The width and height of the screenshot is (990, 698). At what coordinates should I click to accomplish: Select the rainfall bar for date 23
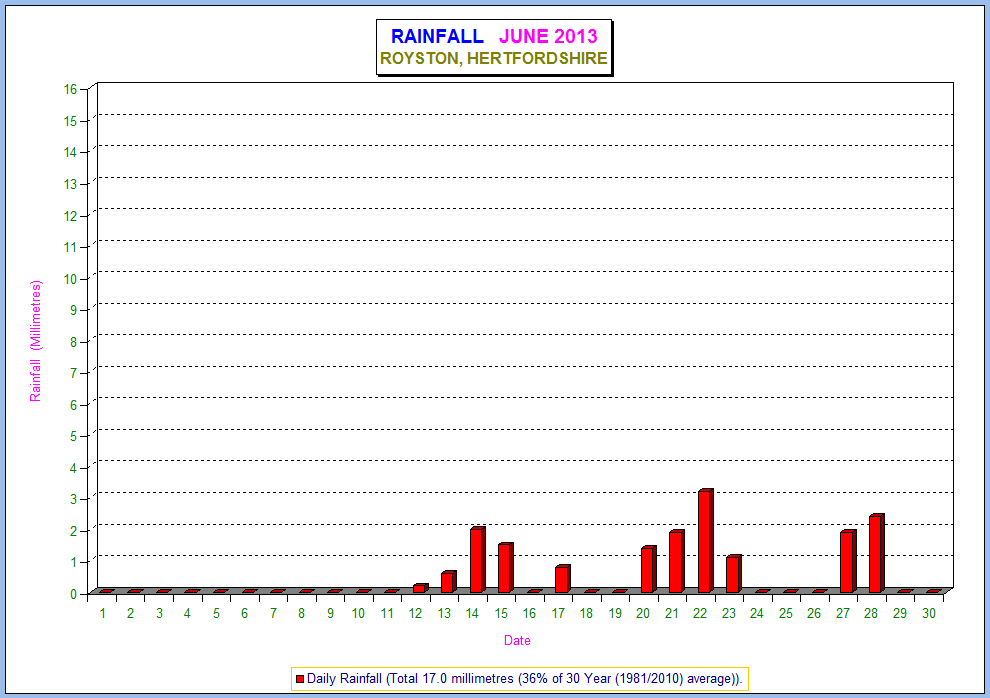tap(734, 574)
